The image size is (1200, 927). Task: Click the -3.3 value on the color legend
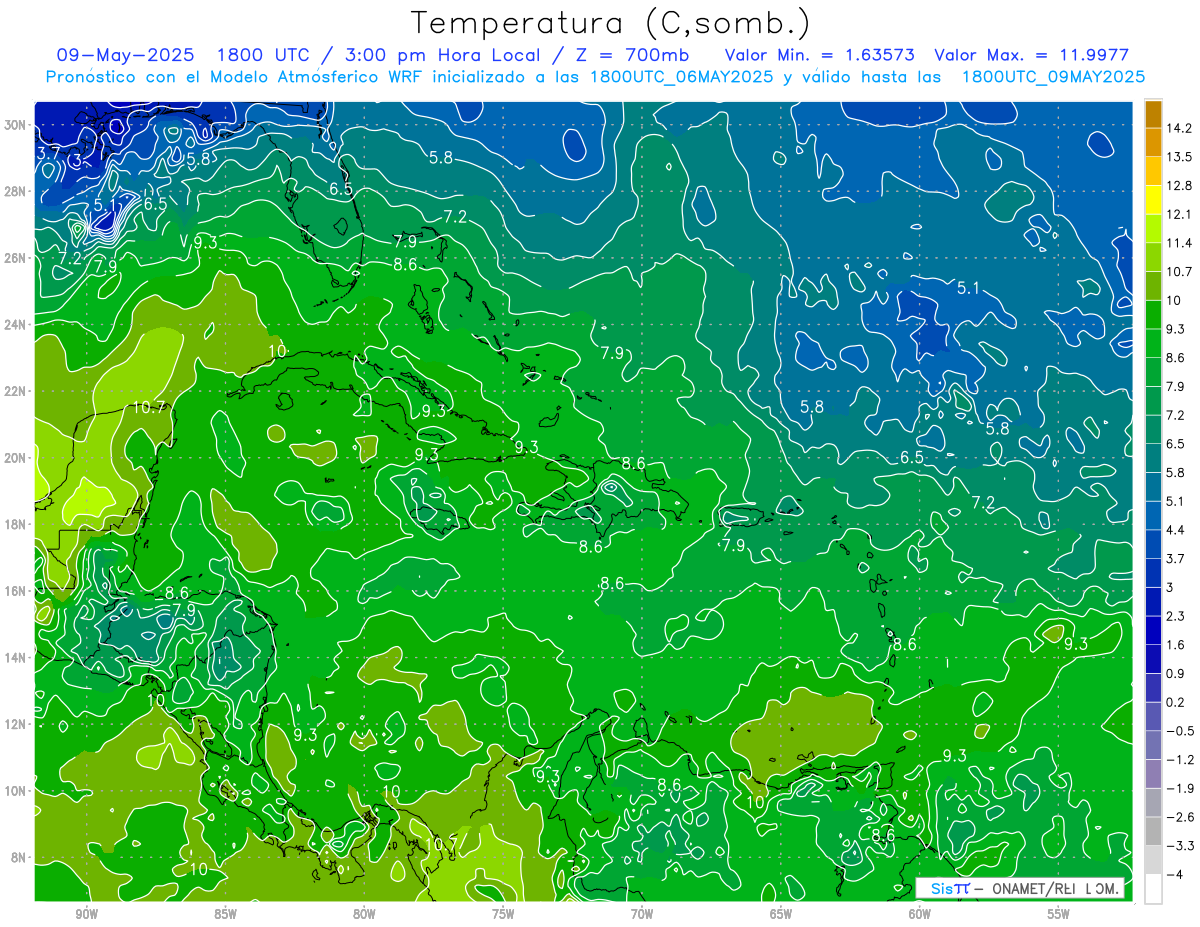(1180, 846)
